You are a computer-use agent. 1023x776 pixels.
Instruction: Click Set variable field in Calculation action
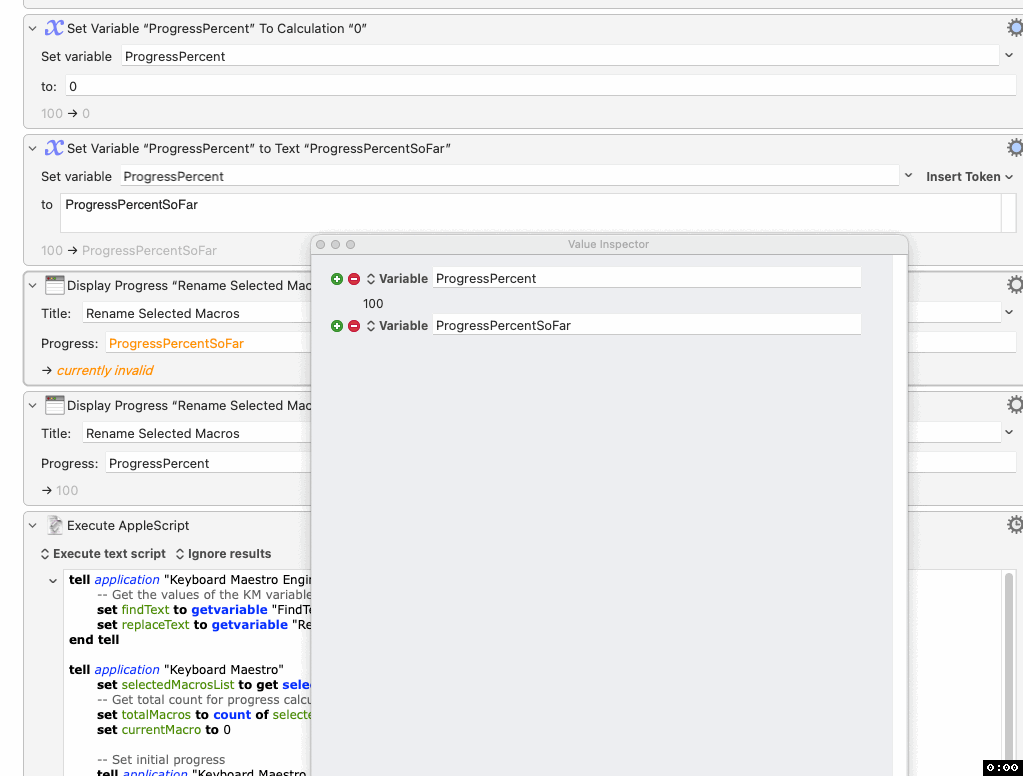[x=560, y=56]
